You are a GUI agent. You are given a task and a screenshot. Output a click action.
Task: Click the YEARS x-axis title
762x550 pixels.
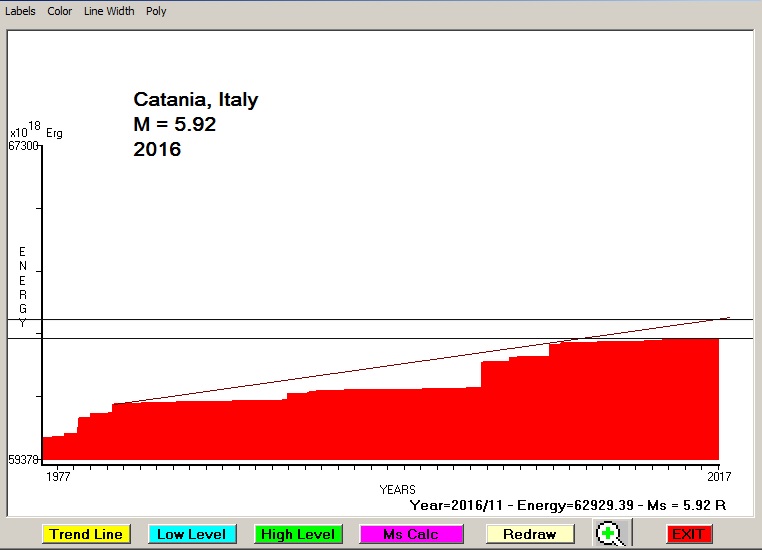[x=397, y=490]
